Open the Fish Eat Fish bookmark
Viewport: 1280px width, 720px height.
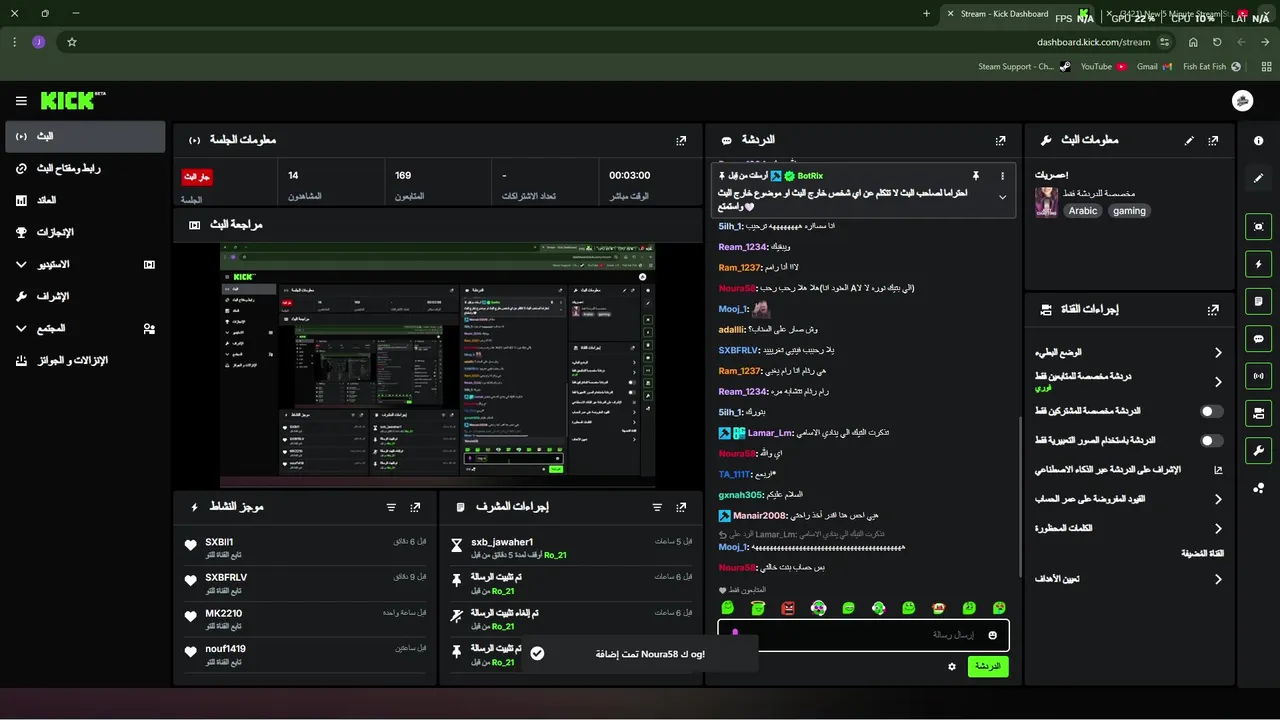point(1211,67)
